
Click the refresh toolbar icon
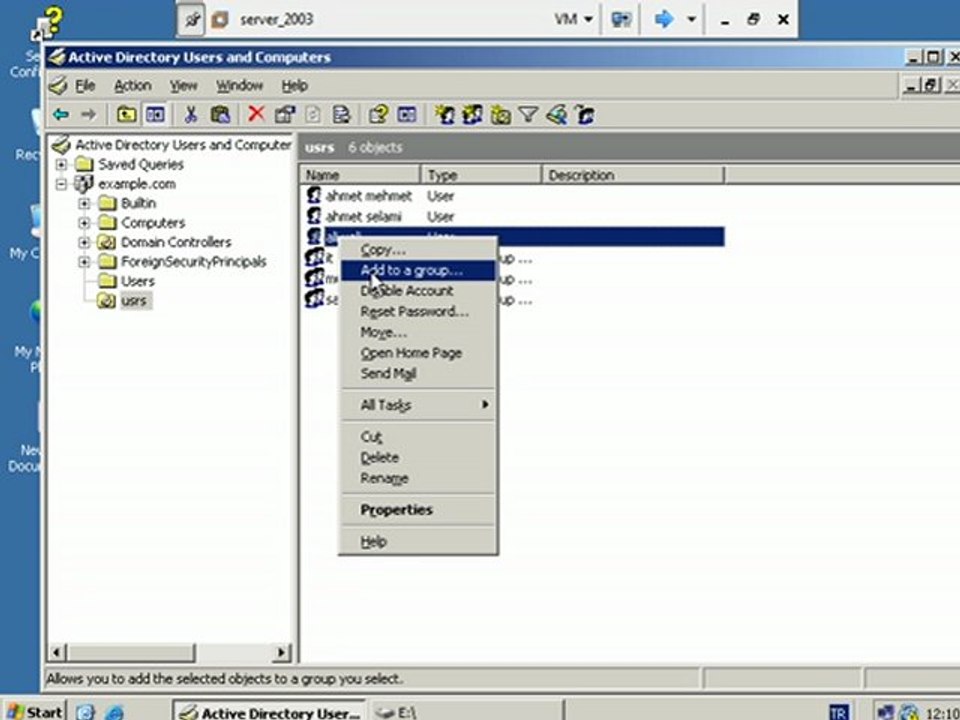(x=313, y=114)
